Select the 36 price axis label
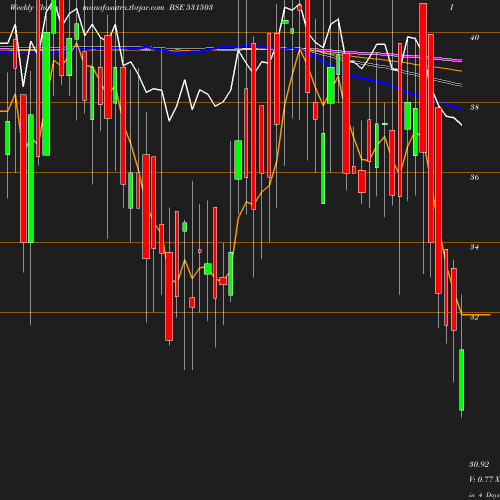500x500 pixels. tap(474, 177)
